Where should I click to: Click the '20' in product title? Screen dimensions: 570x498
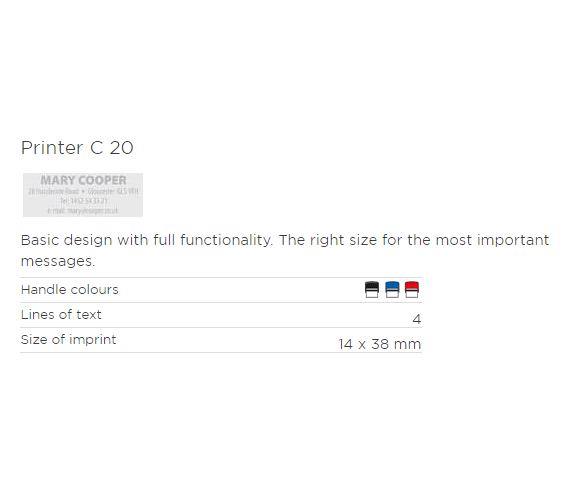point(121,148)
